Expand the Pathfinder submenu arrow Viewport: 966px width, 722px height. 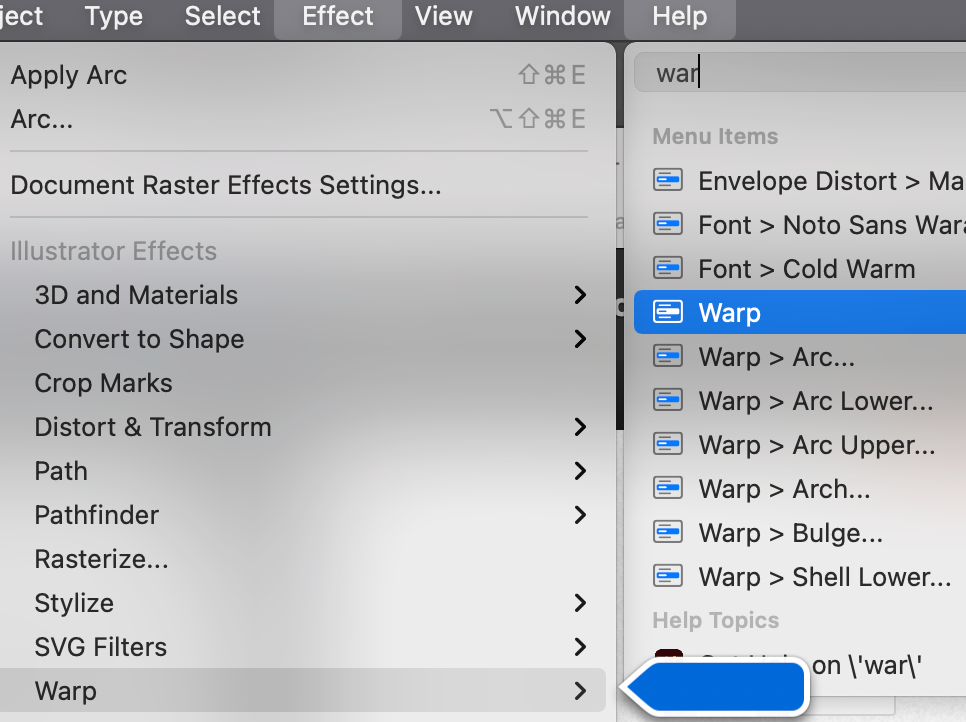[x=580, y=515]
